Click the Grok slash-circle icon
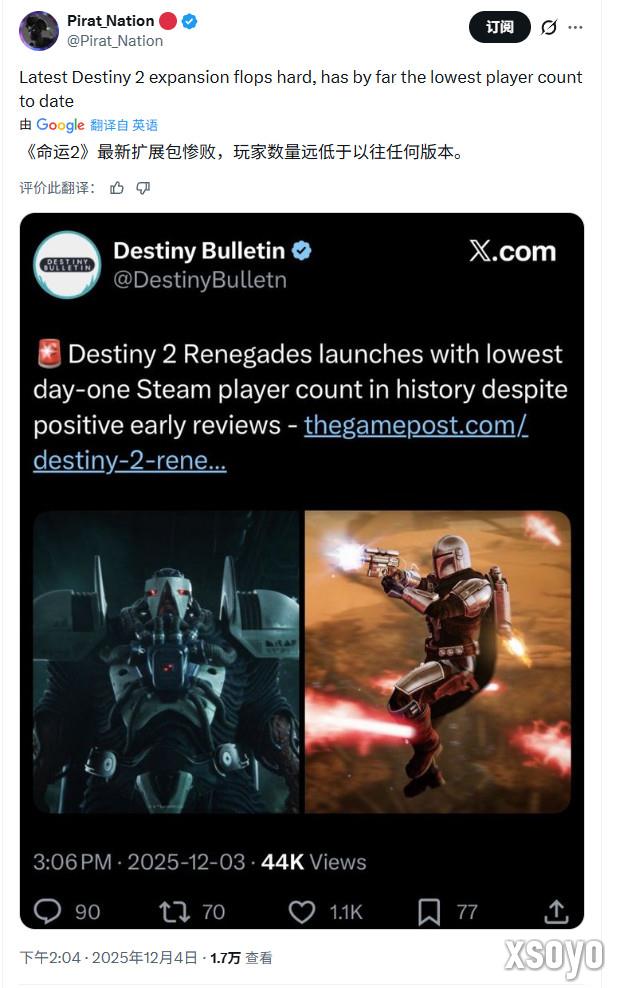Viewport: 618px width, 988px height. click(x=549, y=28)
